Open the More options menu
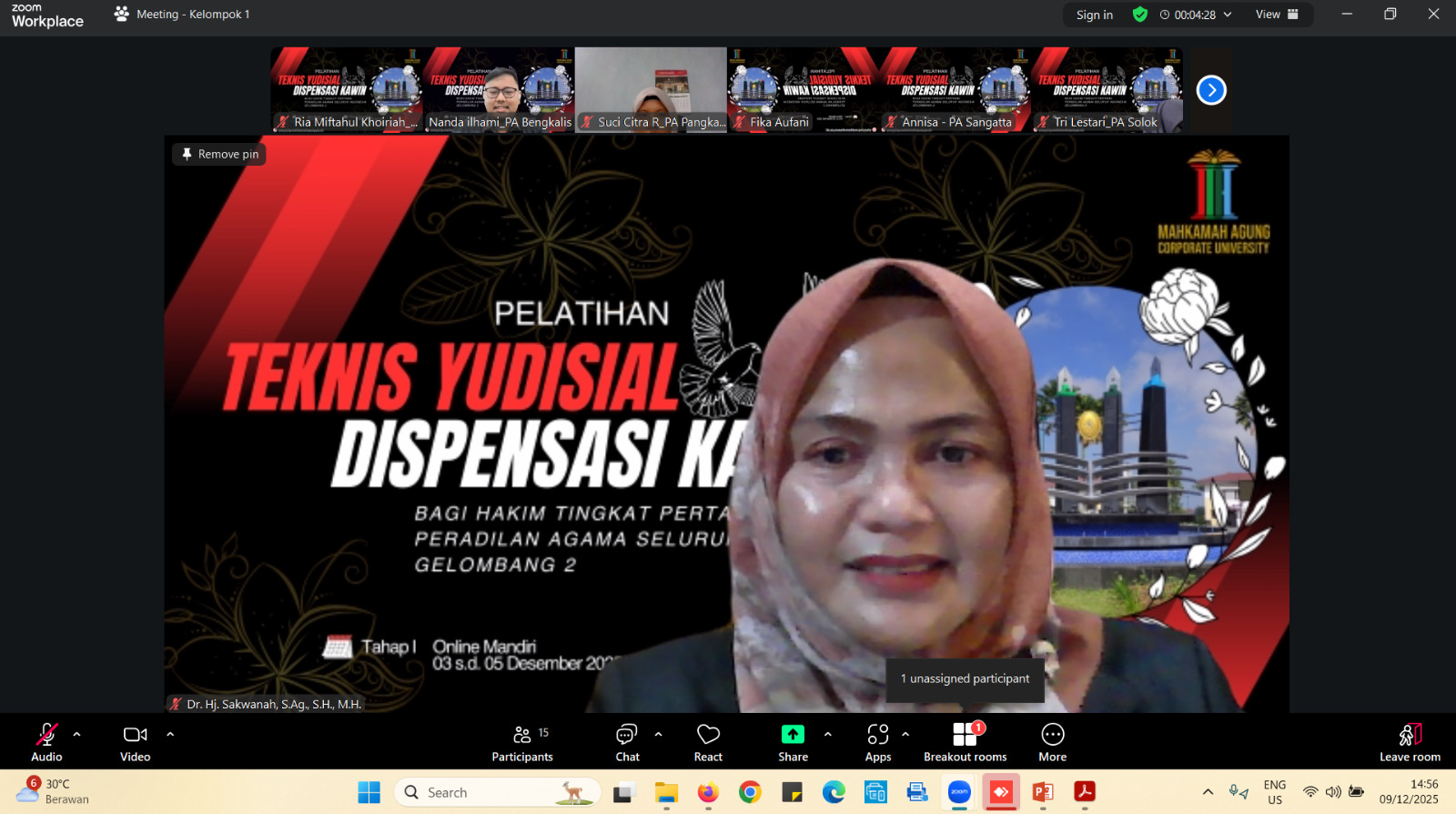1456x814 pixels. [x=1052, y=742]
